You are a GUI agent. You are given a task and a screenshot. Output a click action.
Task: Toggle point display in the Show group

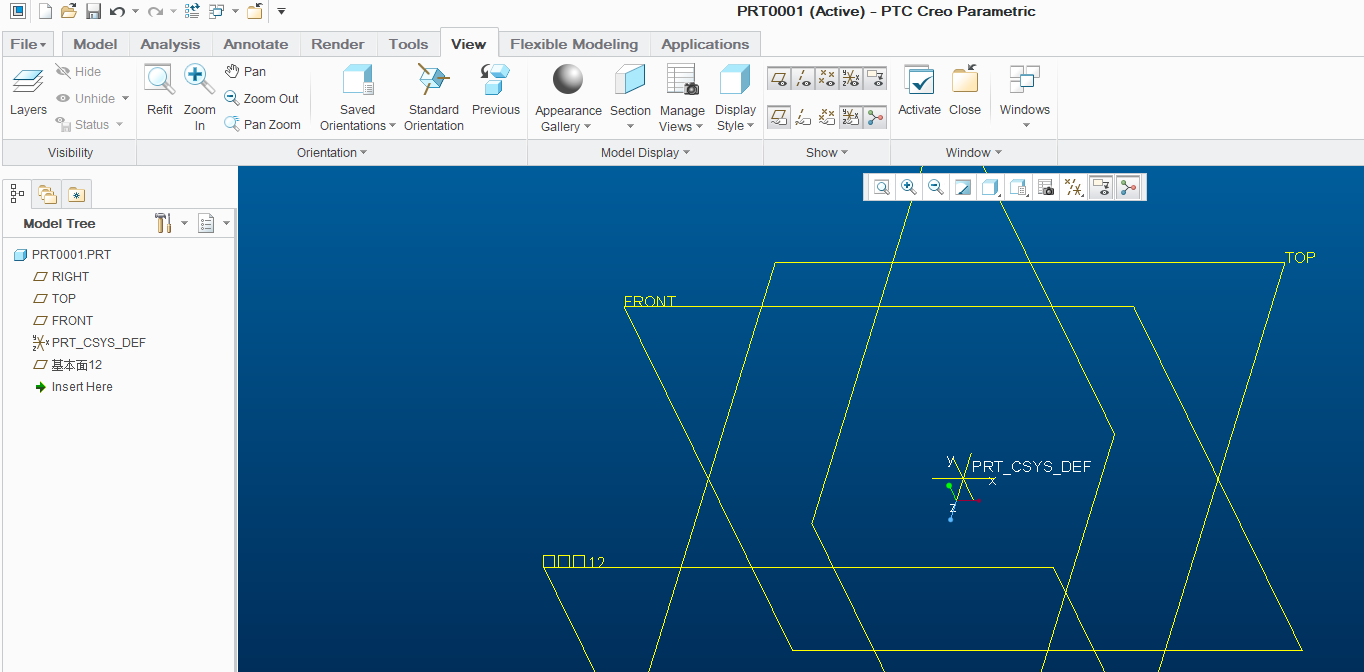[x=827, y=78]
